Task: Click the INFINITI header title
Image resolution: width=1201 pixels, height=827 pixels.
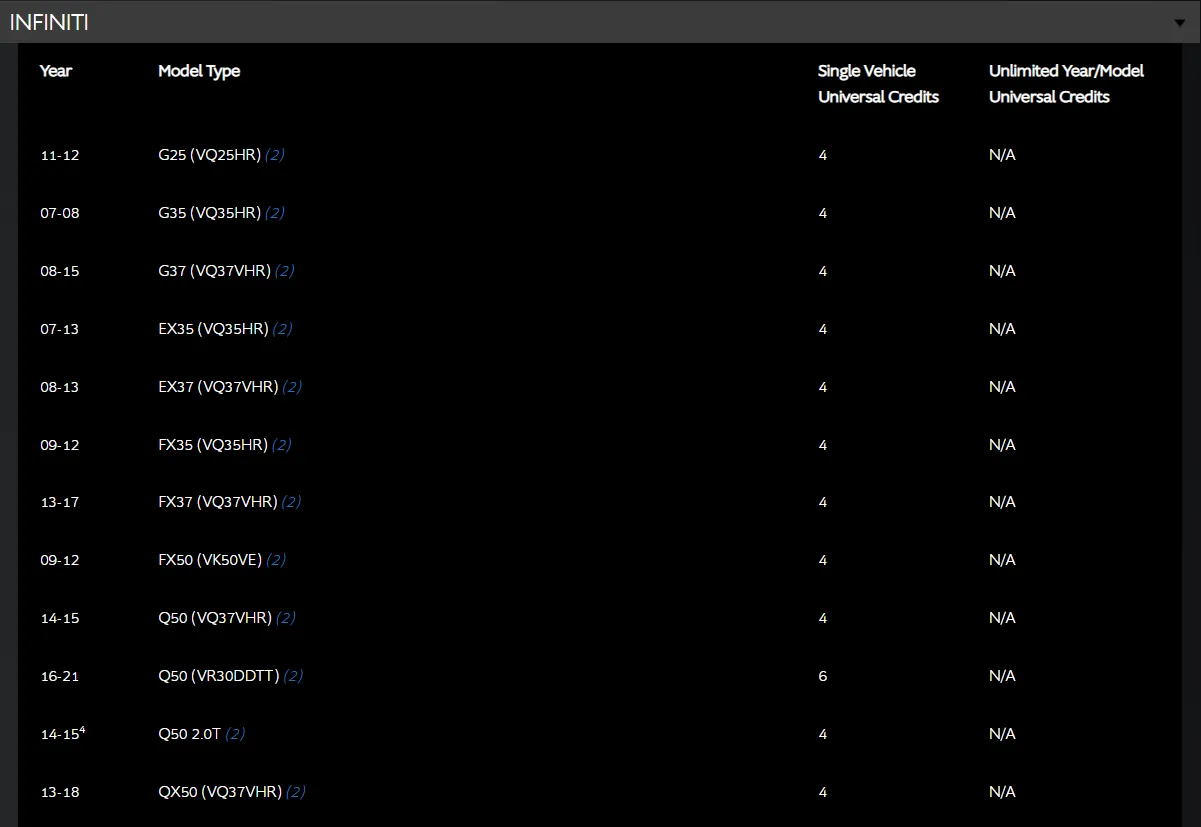Action: pyautogui.click(x=49, y=22)
